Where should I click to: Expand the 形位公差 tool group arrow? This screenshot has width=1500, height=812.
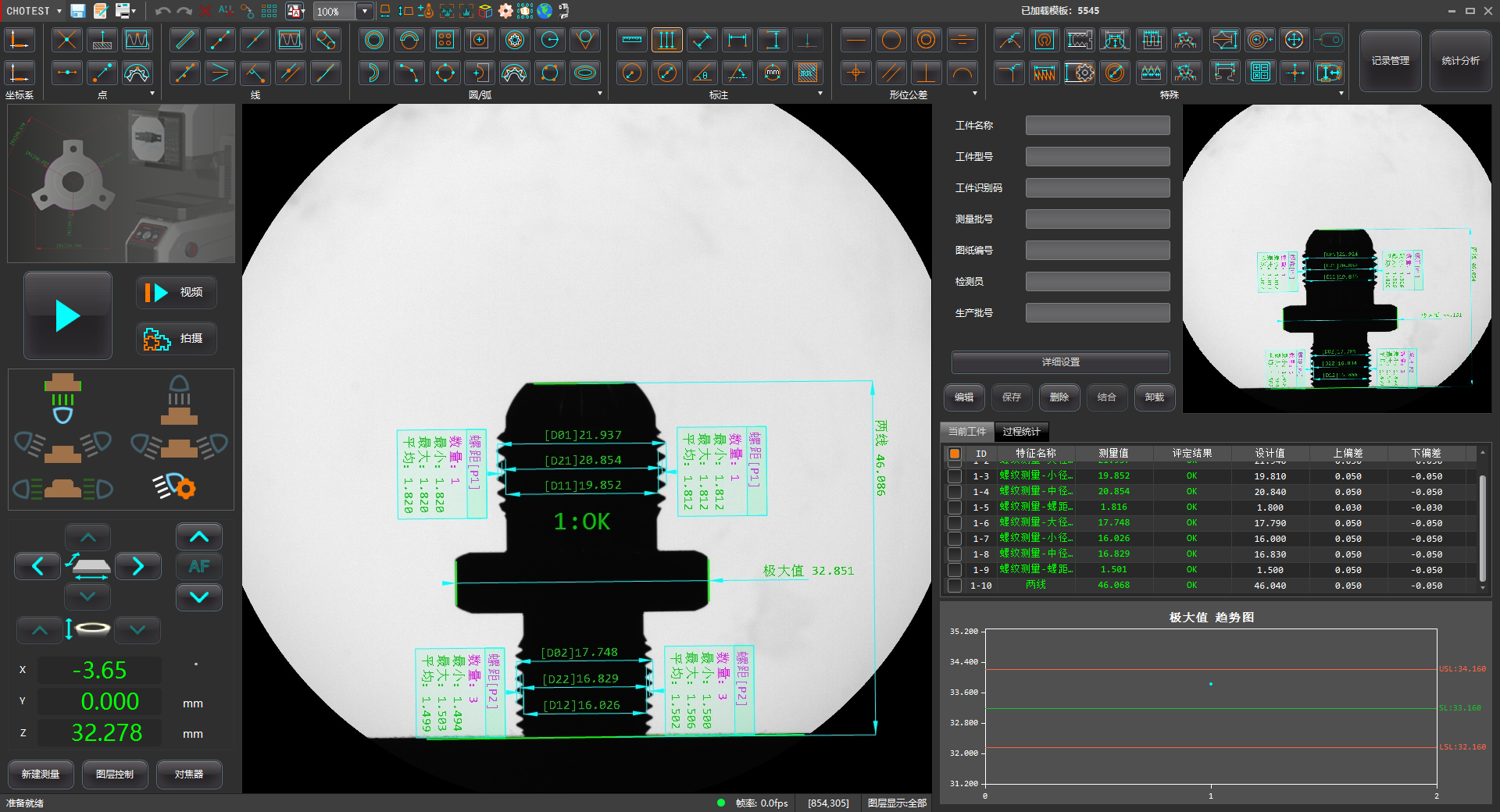(974, 94)
